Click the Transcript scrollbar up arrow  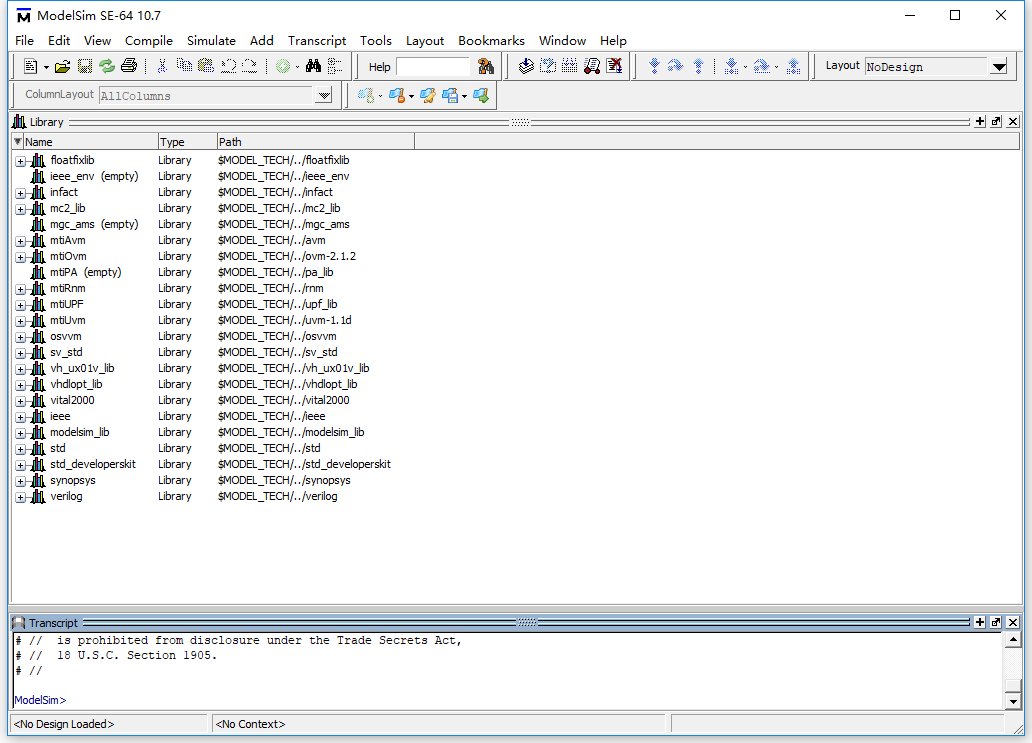pos(1013,640)
